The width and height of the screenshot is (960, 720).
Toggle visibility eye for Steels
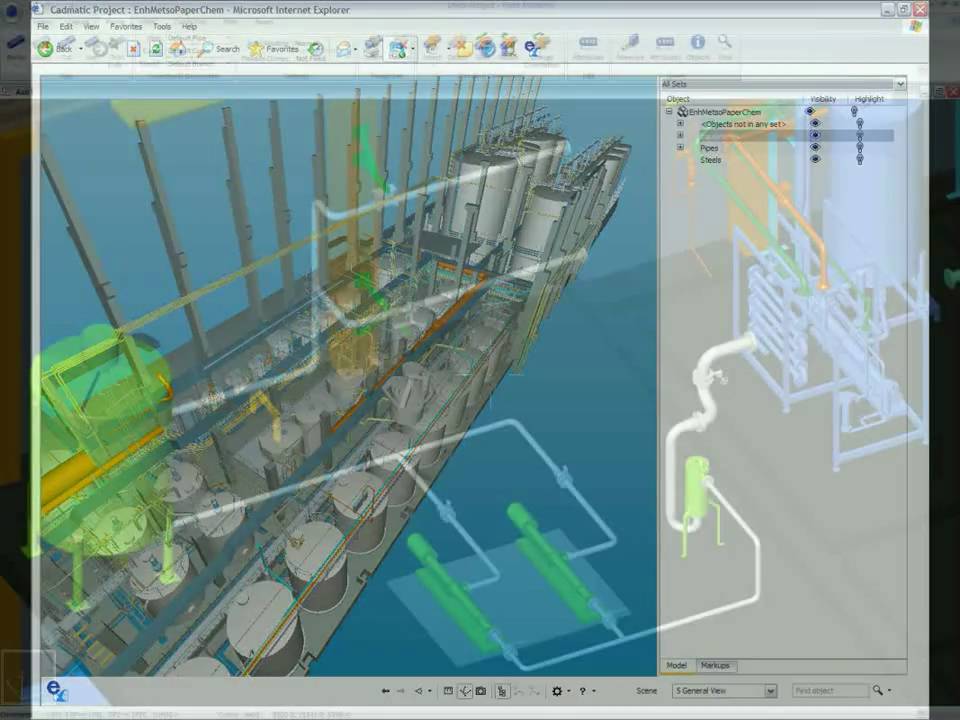pos(814,159)
